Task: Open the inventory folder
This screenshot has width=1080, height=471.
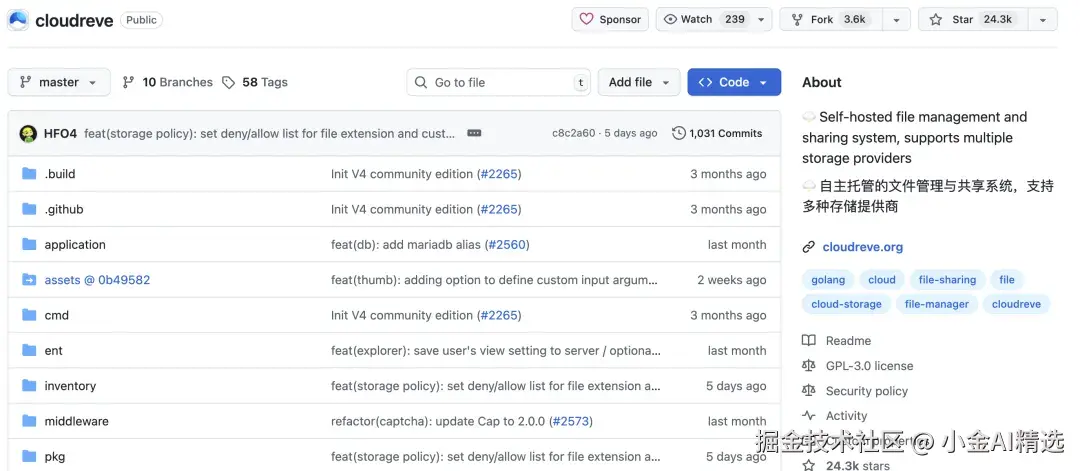Action: point(70,386)
